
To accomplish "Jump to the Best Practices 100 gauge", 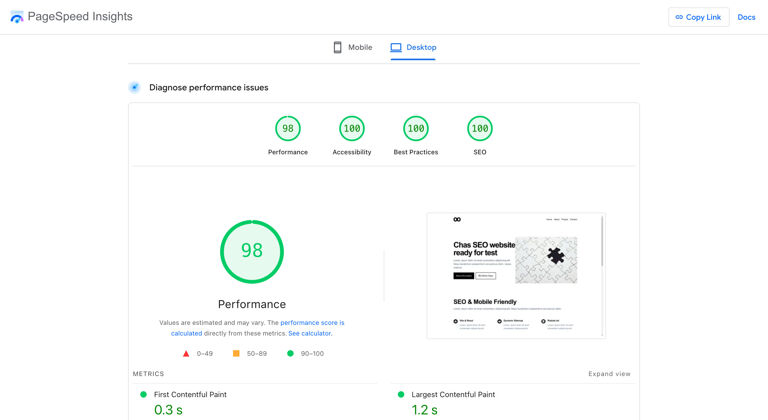I will [x=416, y=128].
